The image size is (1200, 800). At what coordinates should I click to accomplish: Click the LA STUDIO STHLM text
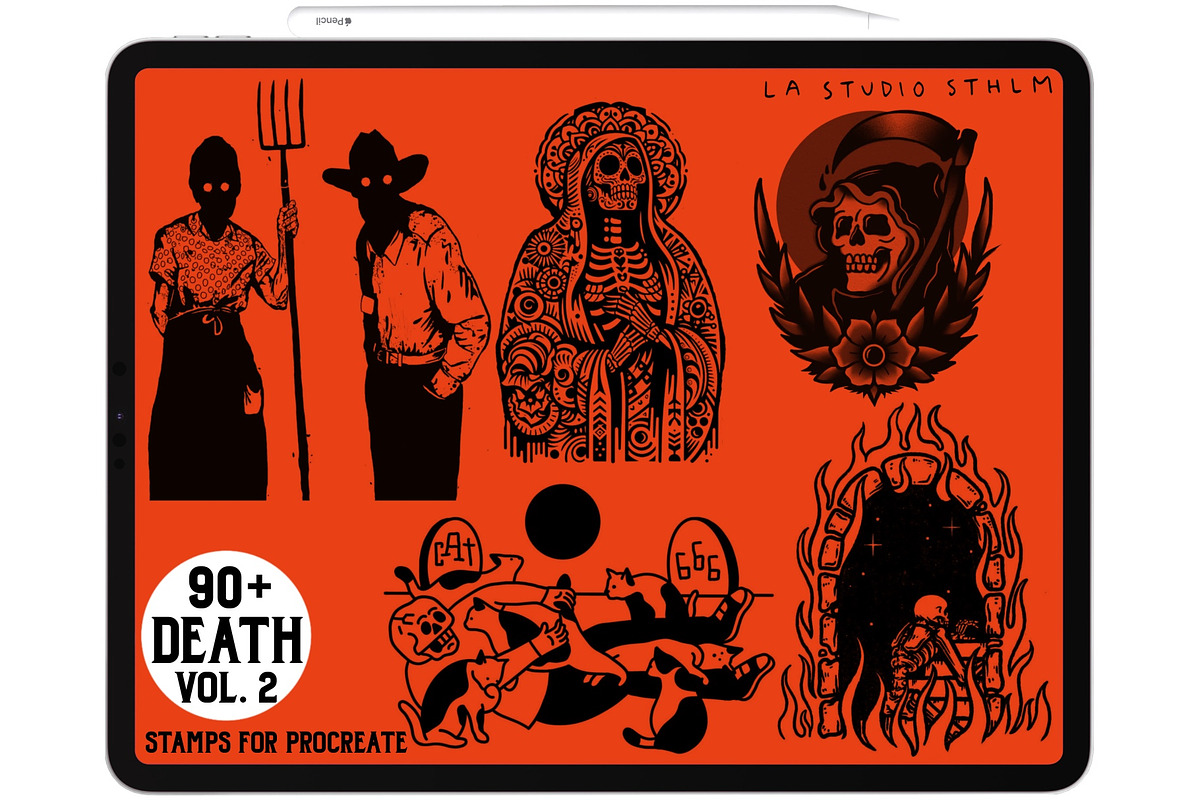[x=908, y=88]
